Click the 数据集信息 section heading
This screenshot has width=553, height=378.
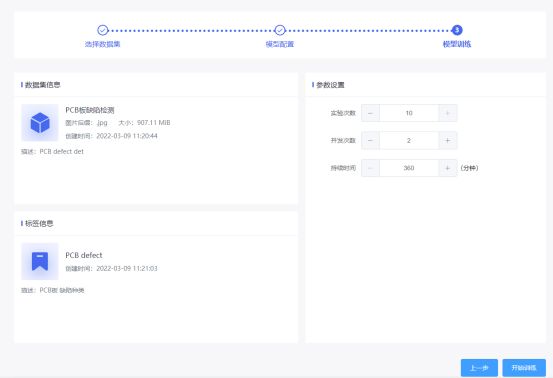(x=42, y=85)
